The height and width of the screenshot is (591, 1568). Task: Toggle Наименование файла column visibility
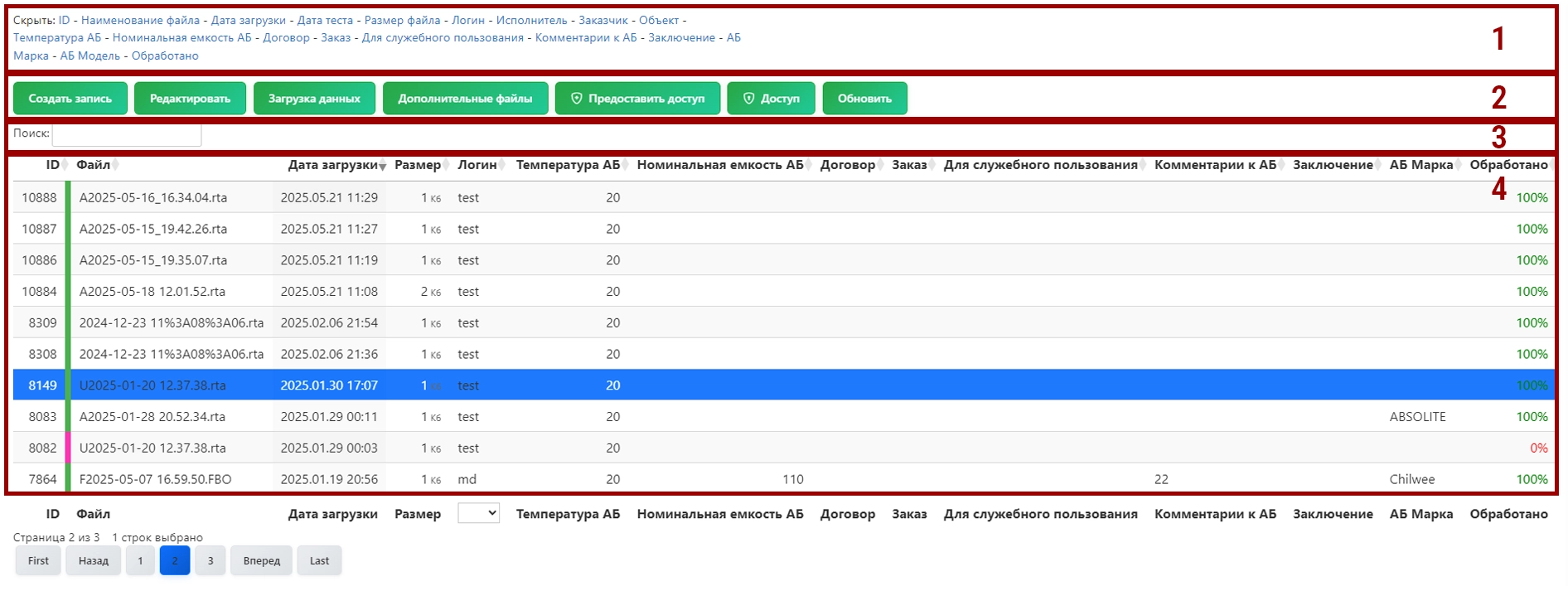point(140,20)
